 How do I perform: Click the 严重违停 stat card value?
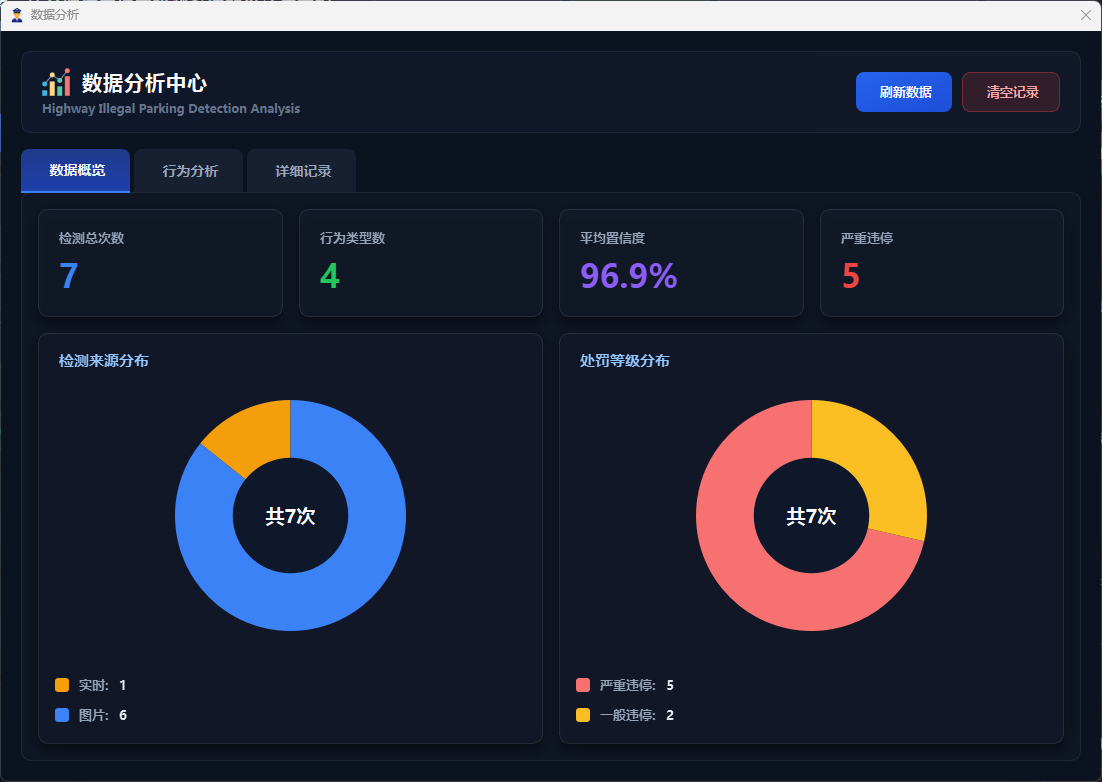point(850,276)
